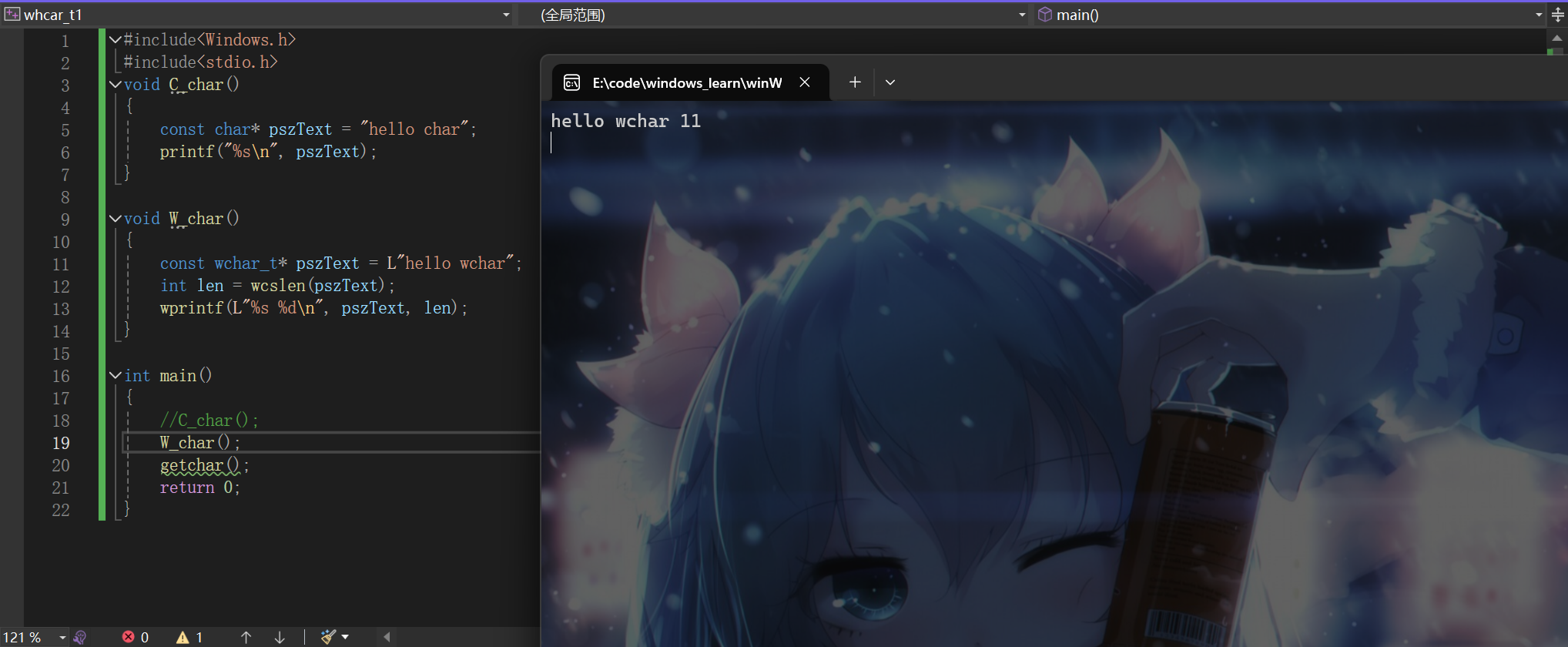Collapse the W_char function block
The image size is (1568, 647).
(x=116, y=219)
